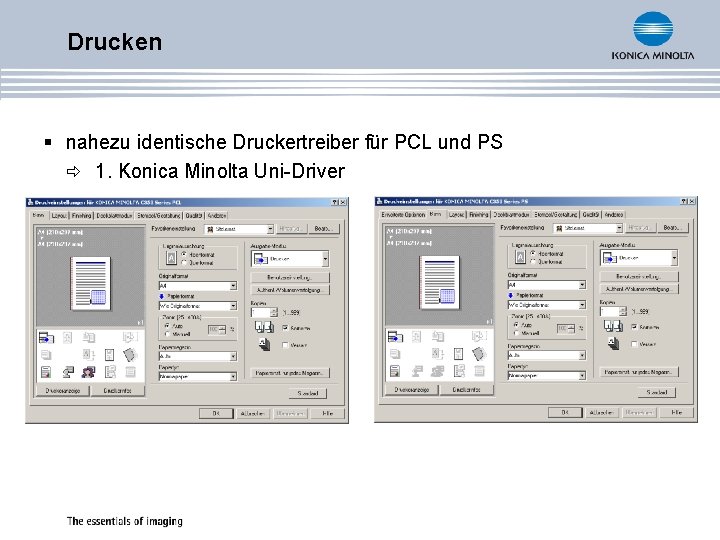The height and width of the screenshot is (540, 720).
Task: Enable Versatz checkbox in PCL window
Action: click(285, 345)
